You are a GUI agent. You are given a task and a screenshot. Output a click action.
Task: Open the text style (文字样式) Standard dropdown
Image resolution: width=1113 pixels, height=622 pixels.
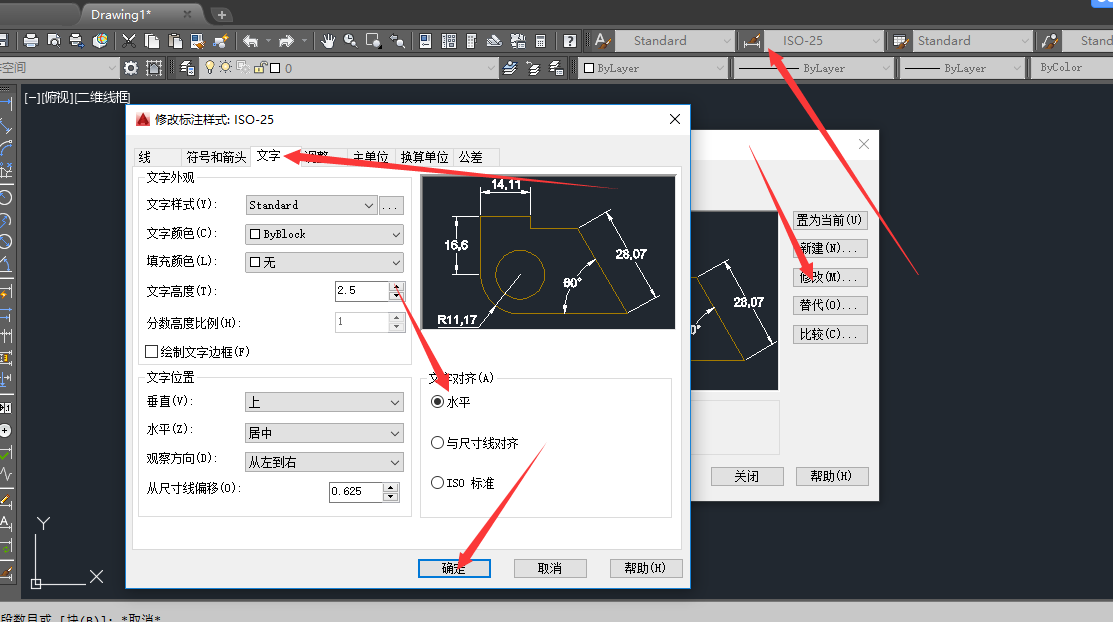[311, 205]
